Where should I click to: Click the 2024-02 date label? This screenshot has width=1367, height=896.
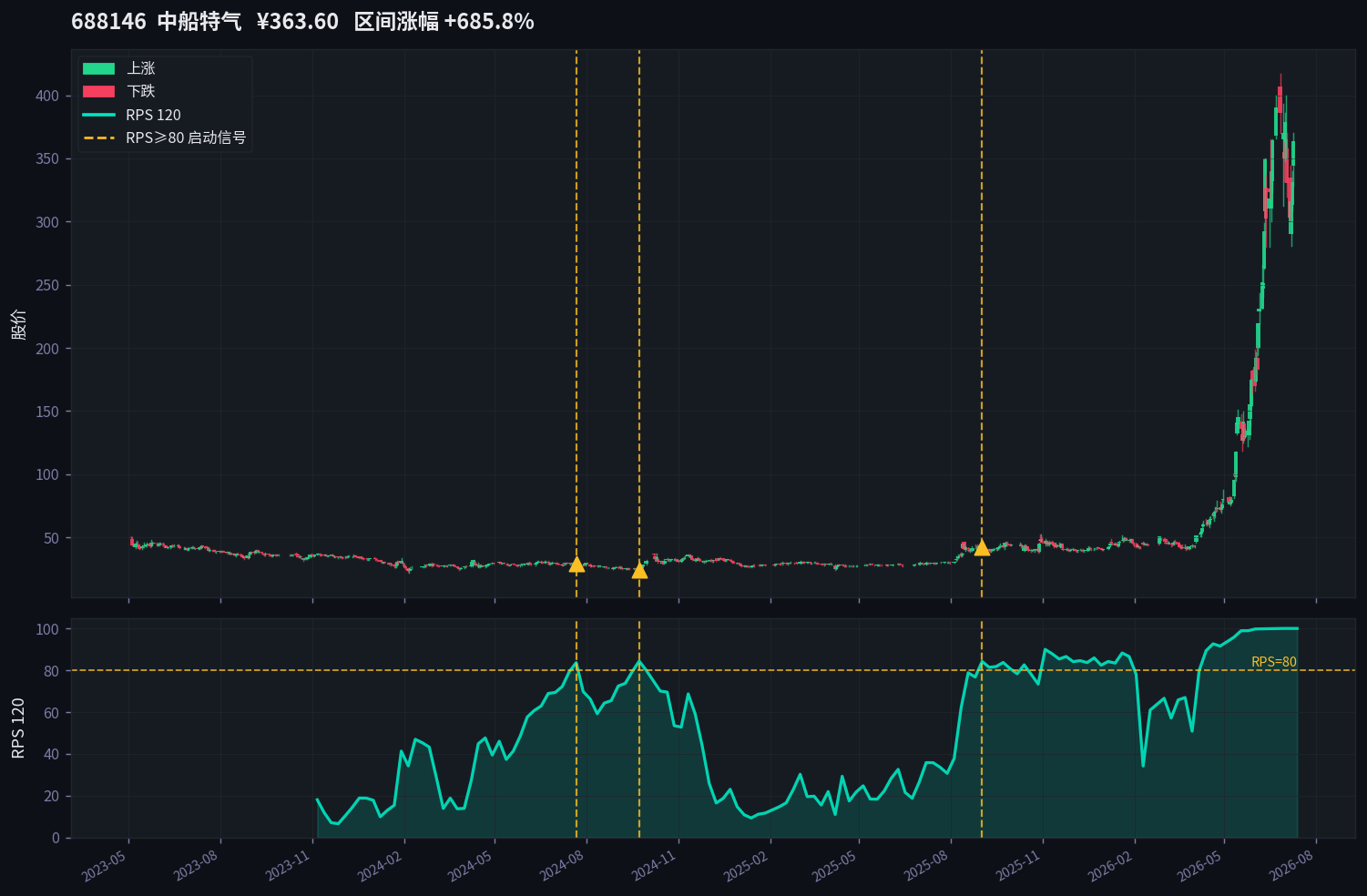point(382,866)
